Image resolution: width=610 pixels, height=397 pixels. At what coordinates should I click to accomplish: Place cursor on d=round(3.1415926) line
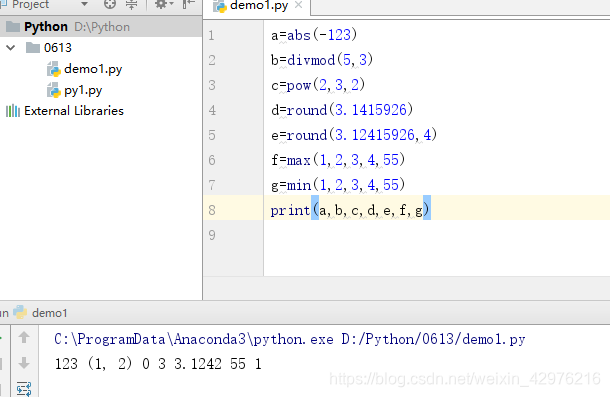click(x=342, y=110)
